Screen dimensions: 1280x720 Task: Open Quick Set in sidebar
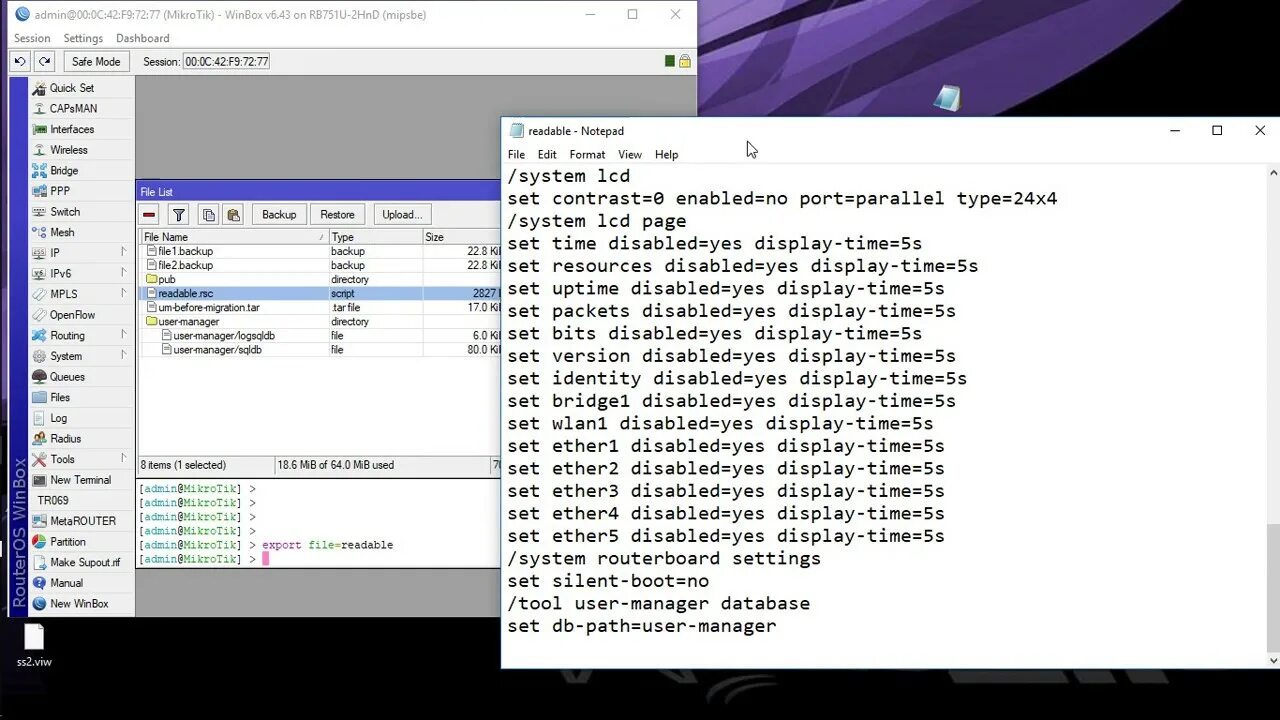pos(72,88)
